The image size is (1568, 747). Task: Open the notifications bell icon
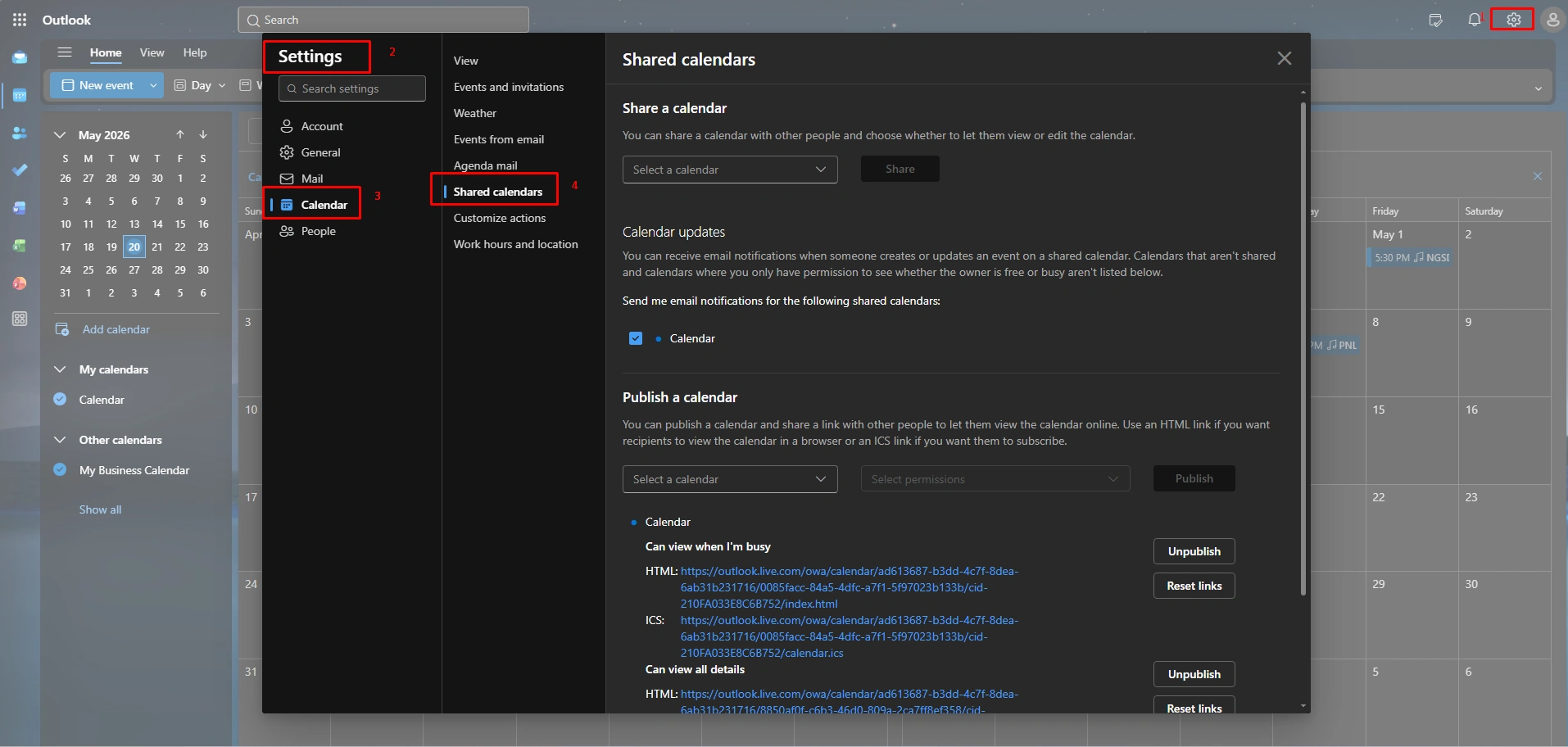pos(1475,20)
